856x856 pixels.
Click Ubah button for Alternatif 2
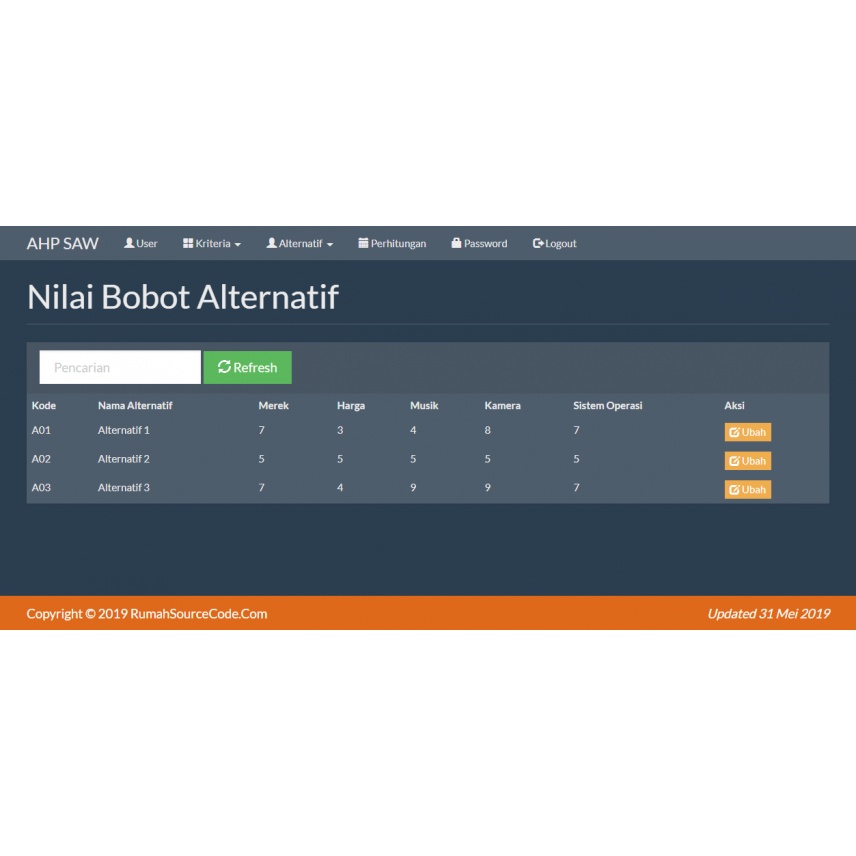[747, 461]
